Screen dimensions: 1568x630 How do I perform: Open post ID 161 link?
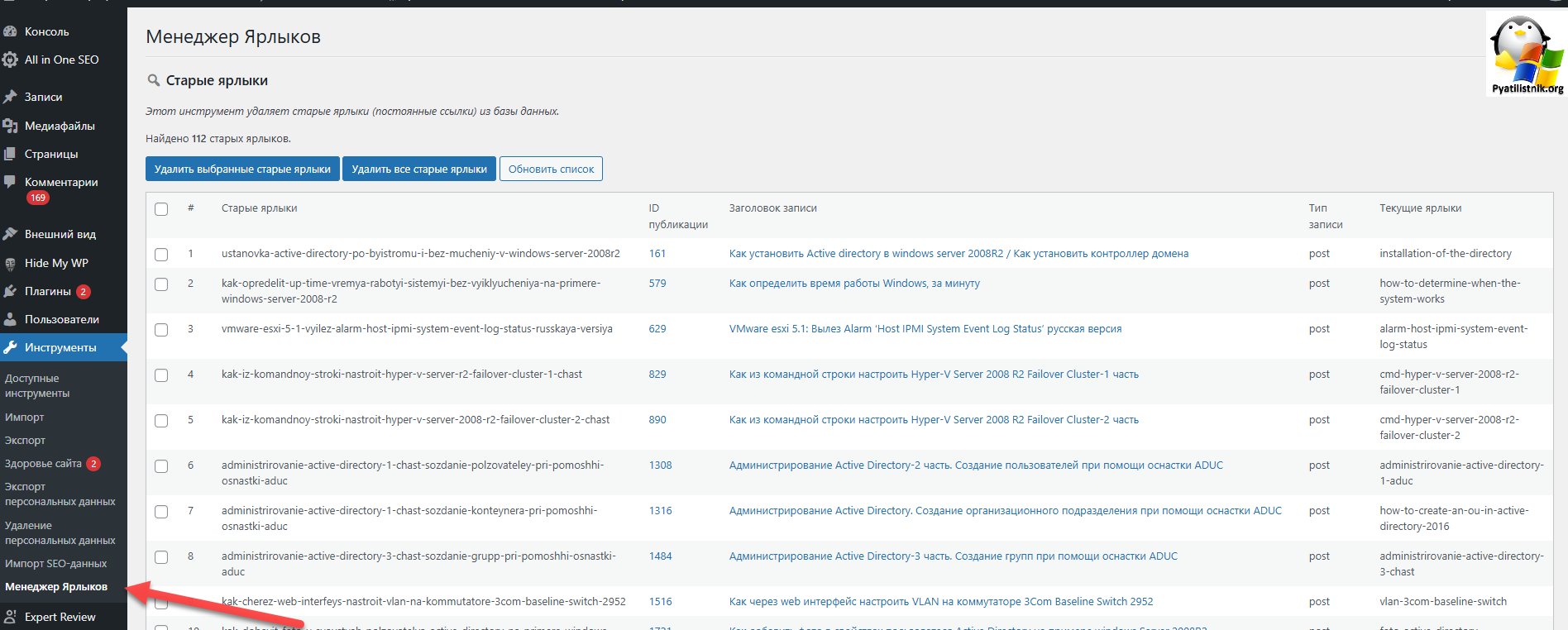(x=657, y=254)
